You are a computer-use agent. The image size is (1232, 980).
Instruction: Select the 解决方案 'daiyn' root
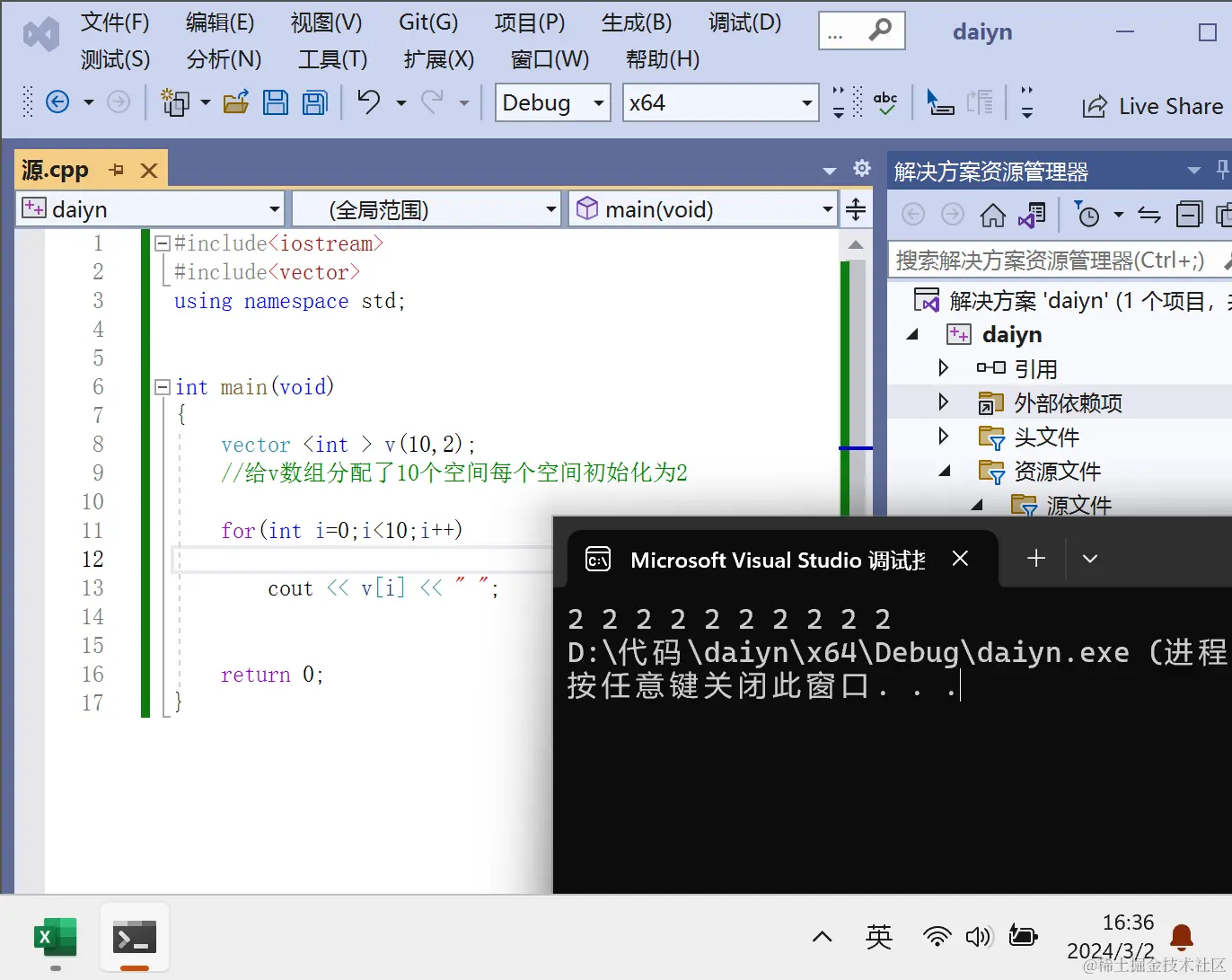click(1074, 300)
